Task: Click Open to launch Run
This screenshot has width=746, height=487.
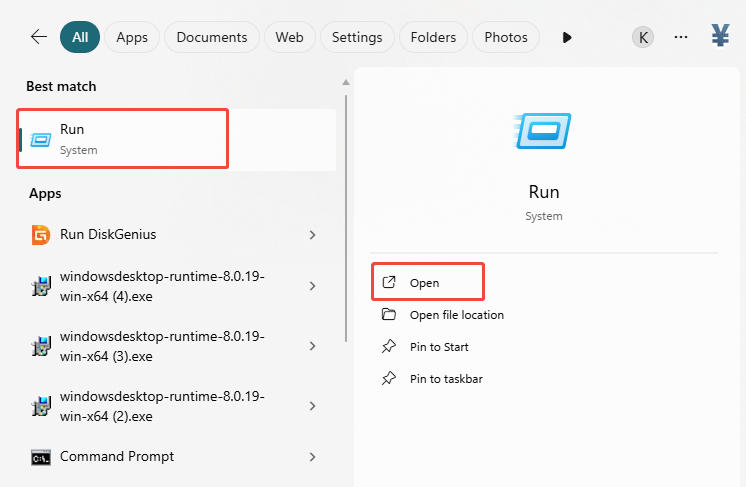Action: click(x=425, y=283)
